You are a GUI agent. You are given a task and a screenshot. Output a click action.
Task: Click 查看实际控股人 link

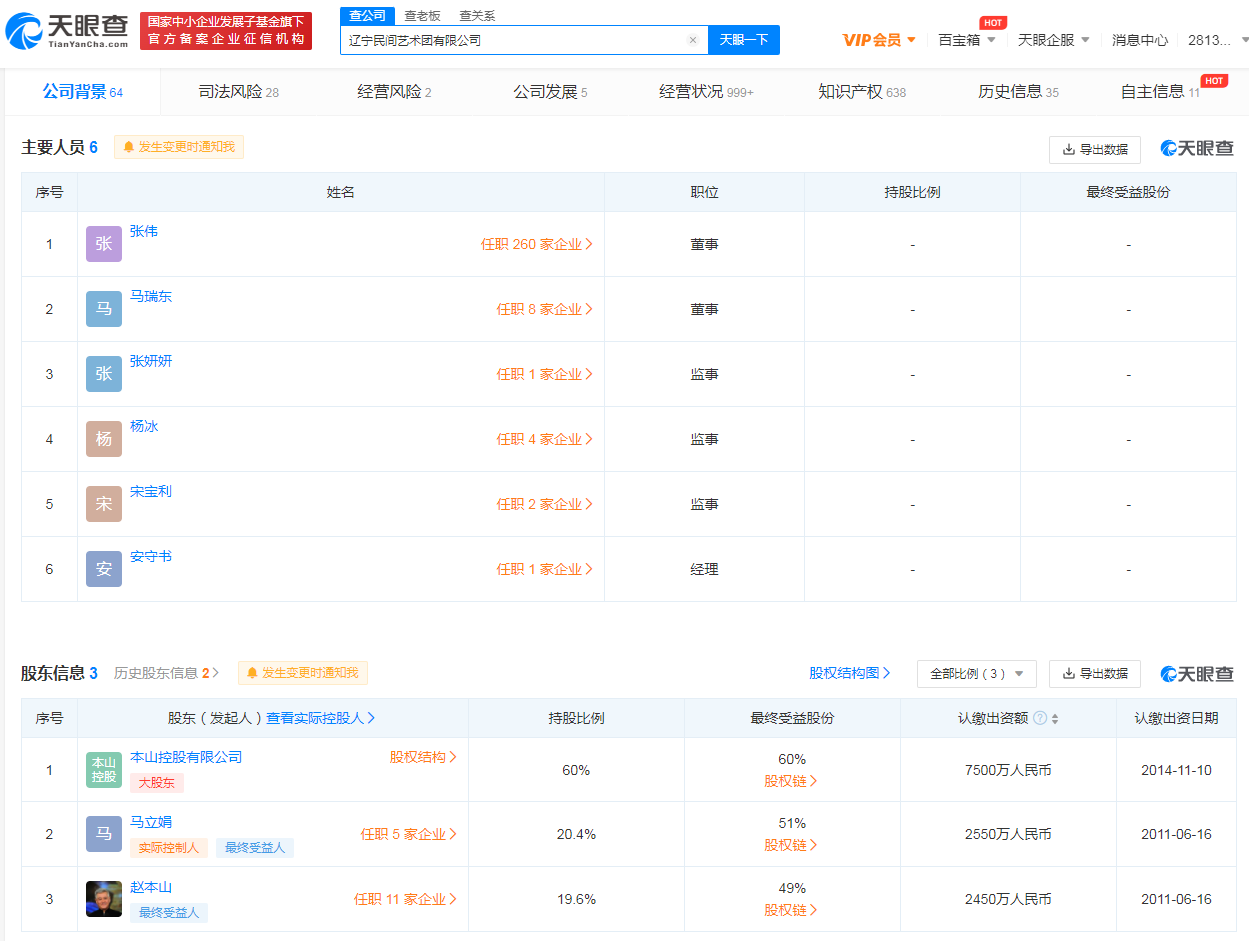(x=320, y=718)
